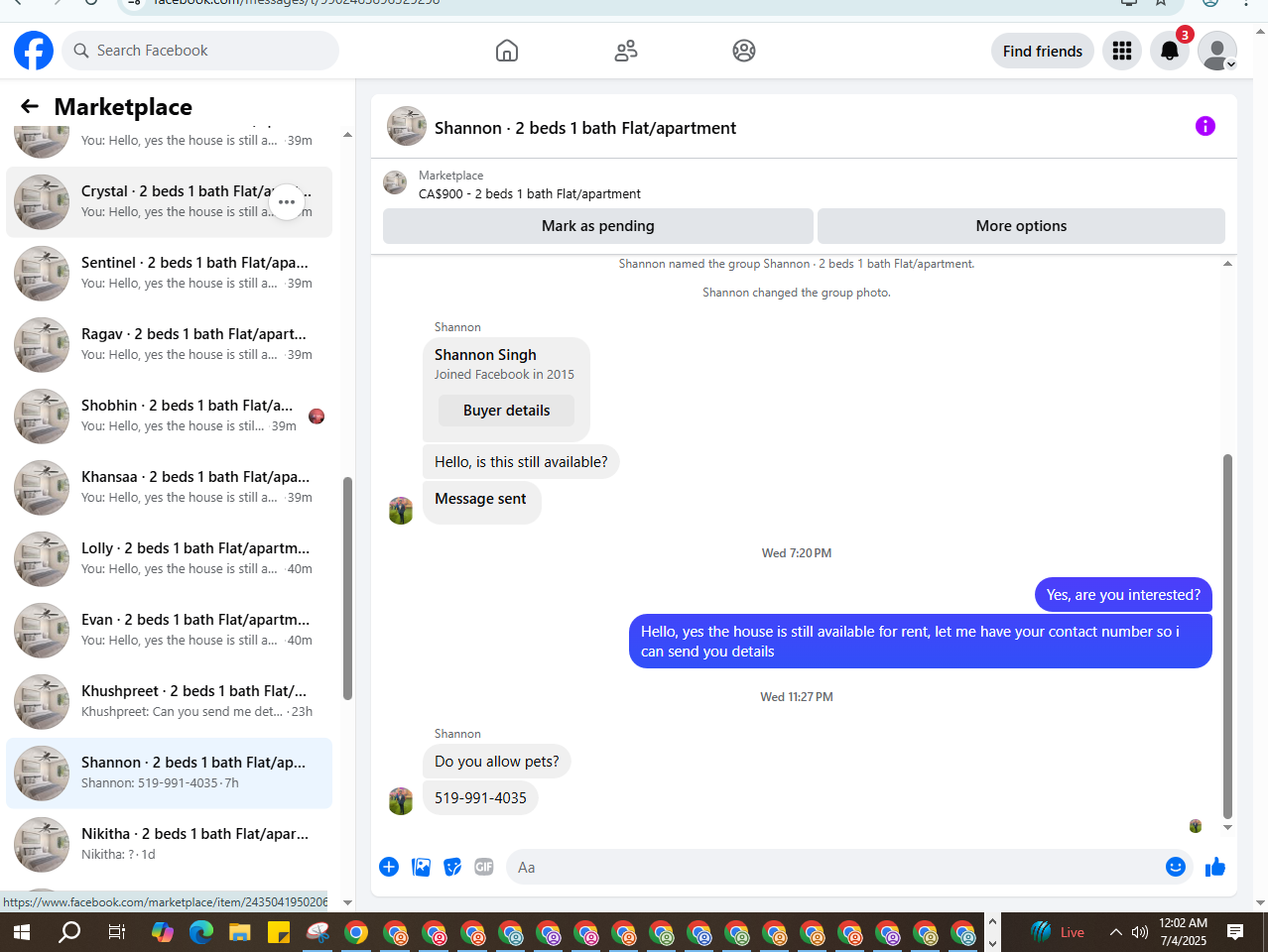Open the Sticky Notes taskbar icon

pyautogui.click(x=279, y=932)
